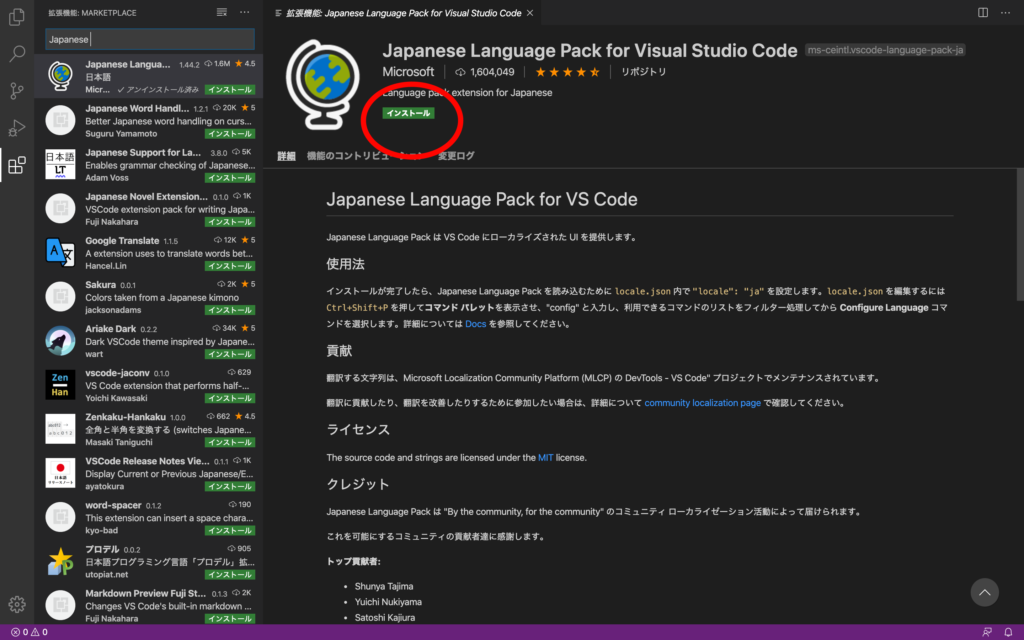Select Japanese Support LT icon
This screenshot has width=1024, height=640.
tap(60, 165)
